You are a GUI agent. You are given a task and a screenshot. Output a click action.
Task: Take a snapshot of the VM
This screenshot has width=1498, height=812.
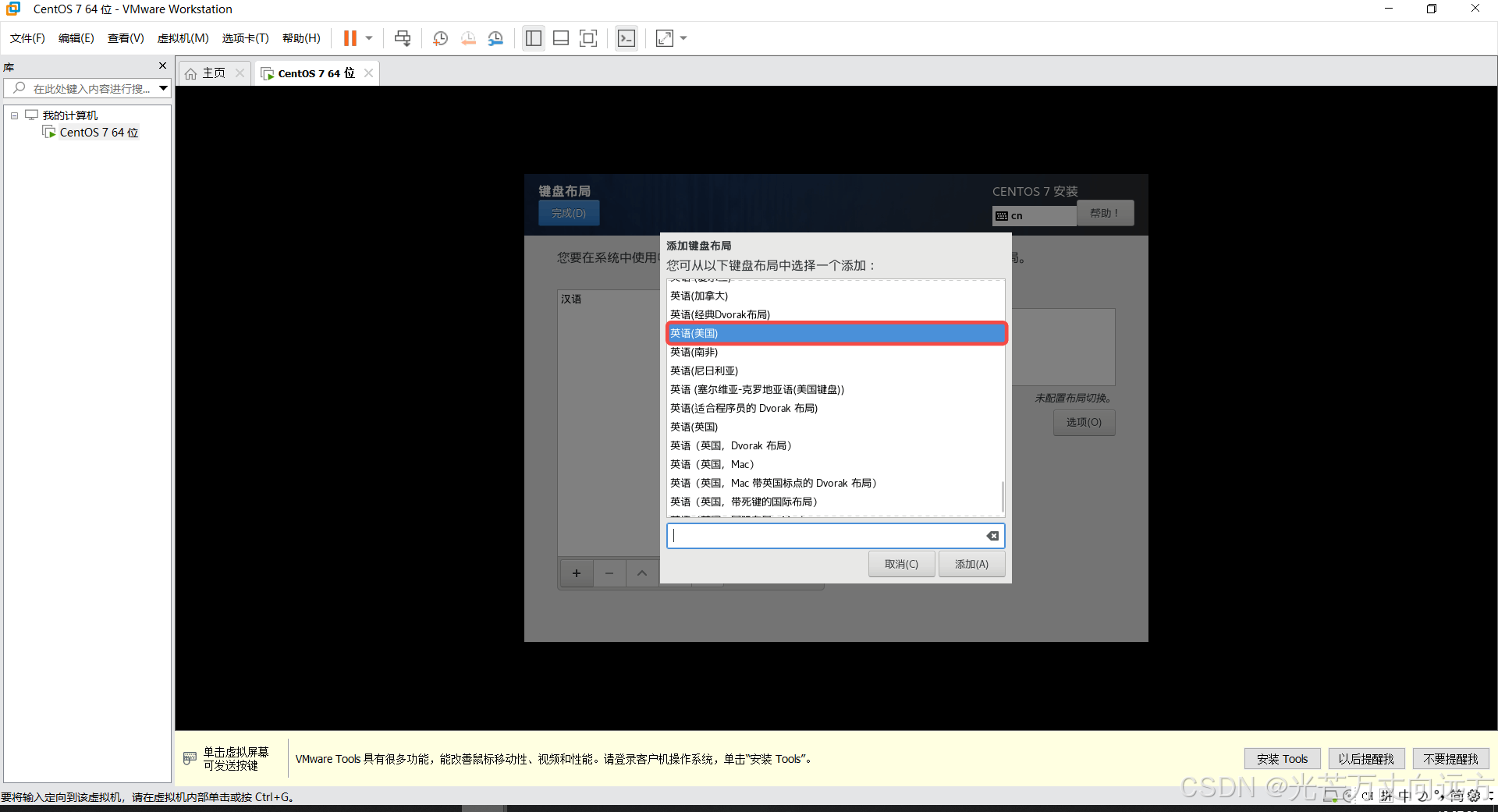[x=440, y=38]
